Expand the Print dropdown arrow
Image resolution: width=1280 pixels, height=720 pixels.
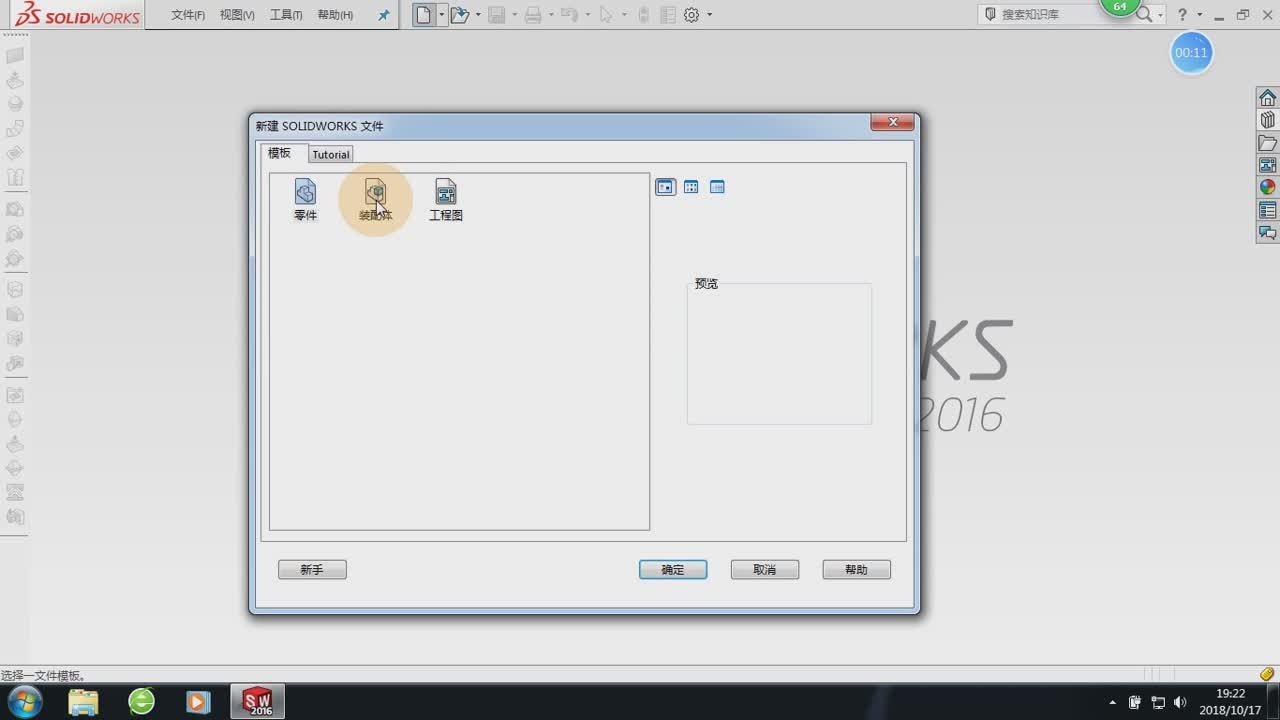point(550,15)
